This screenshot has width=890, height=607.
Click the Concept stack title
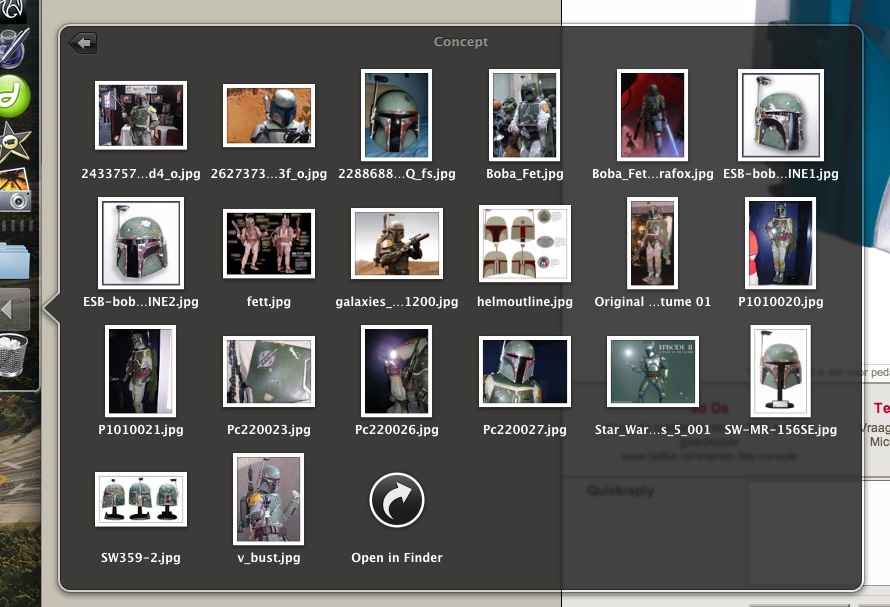pyautogui.click(x=461, y=41)
